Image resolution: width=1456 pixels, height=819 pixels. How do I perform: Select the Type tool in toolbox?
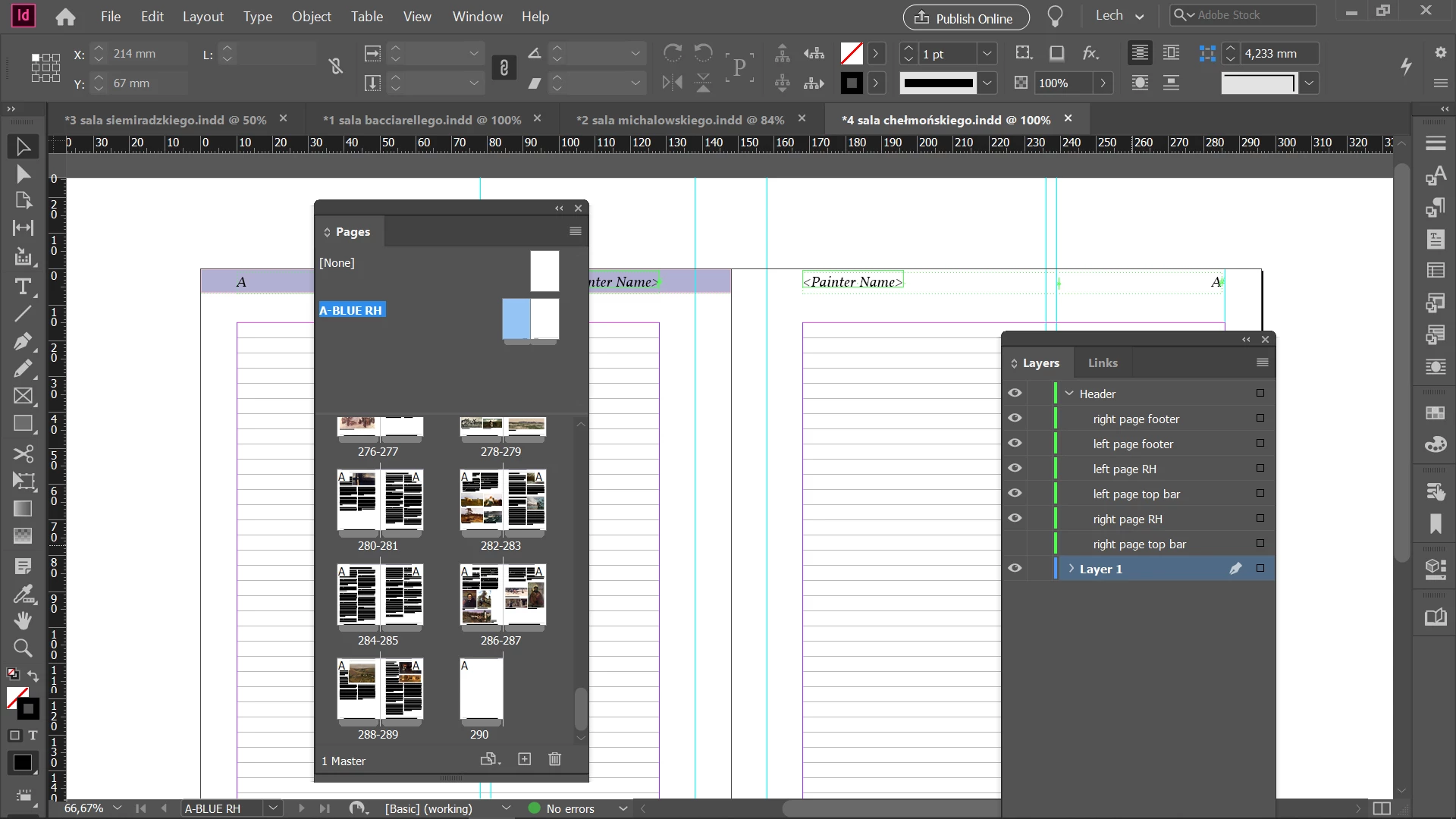[x=23, y=287]
